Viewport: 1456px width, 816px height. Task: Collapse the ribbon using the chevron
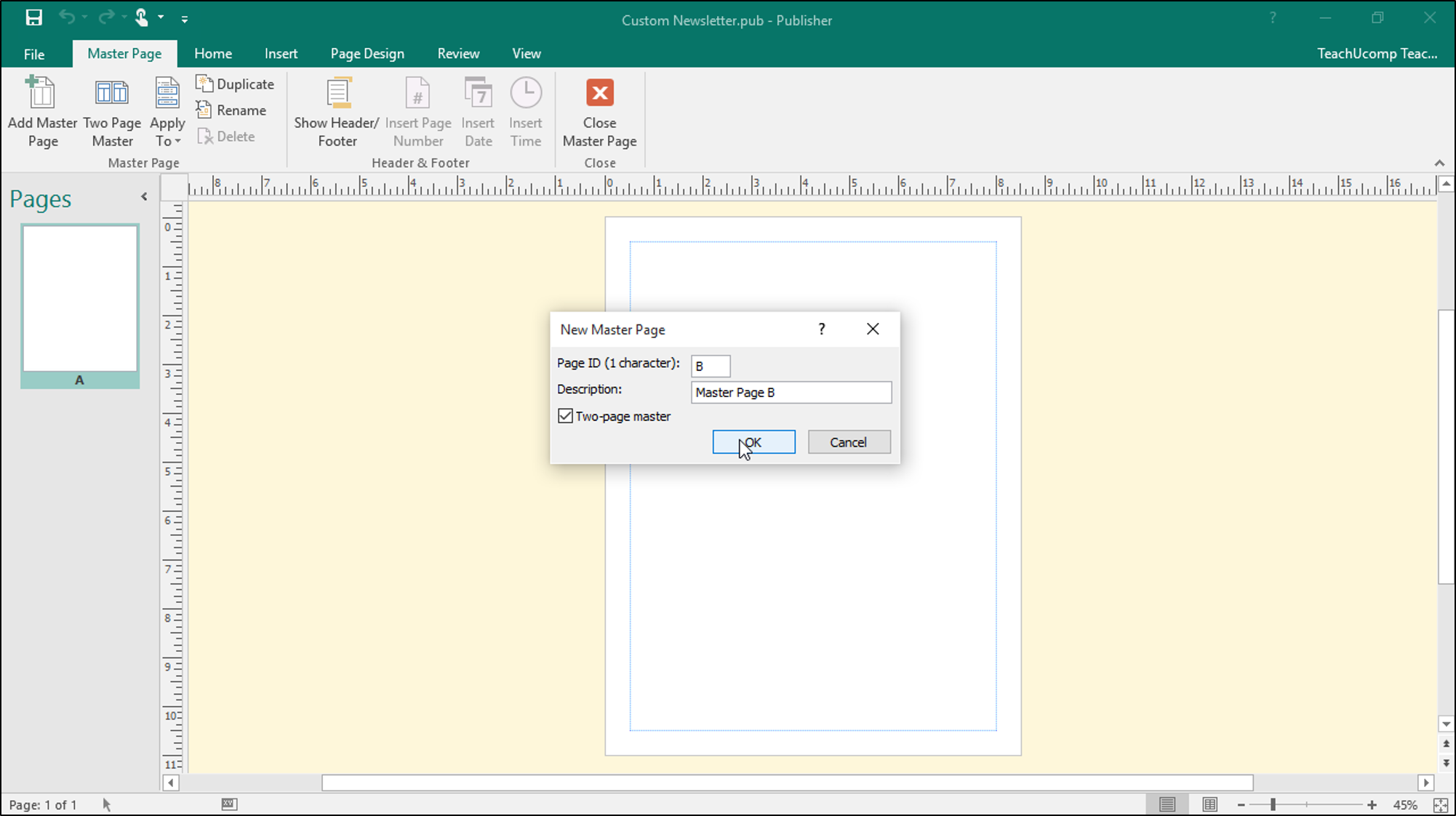1440,163
